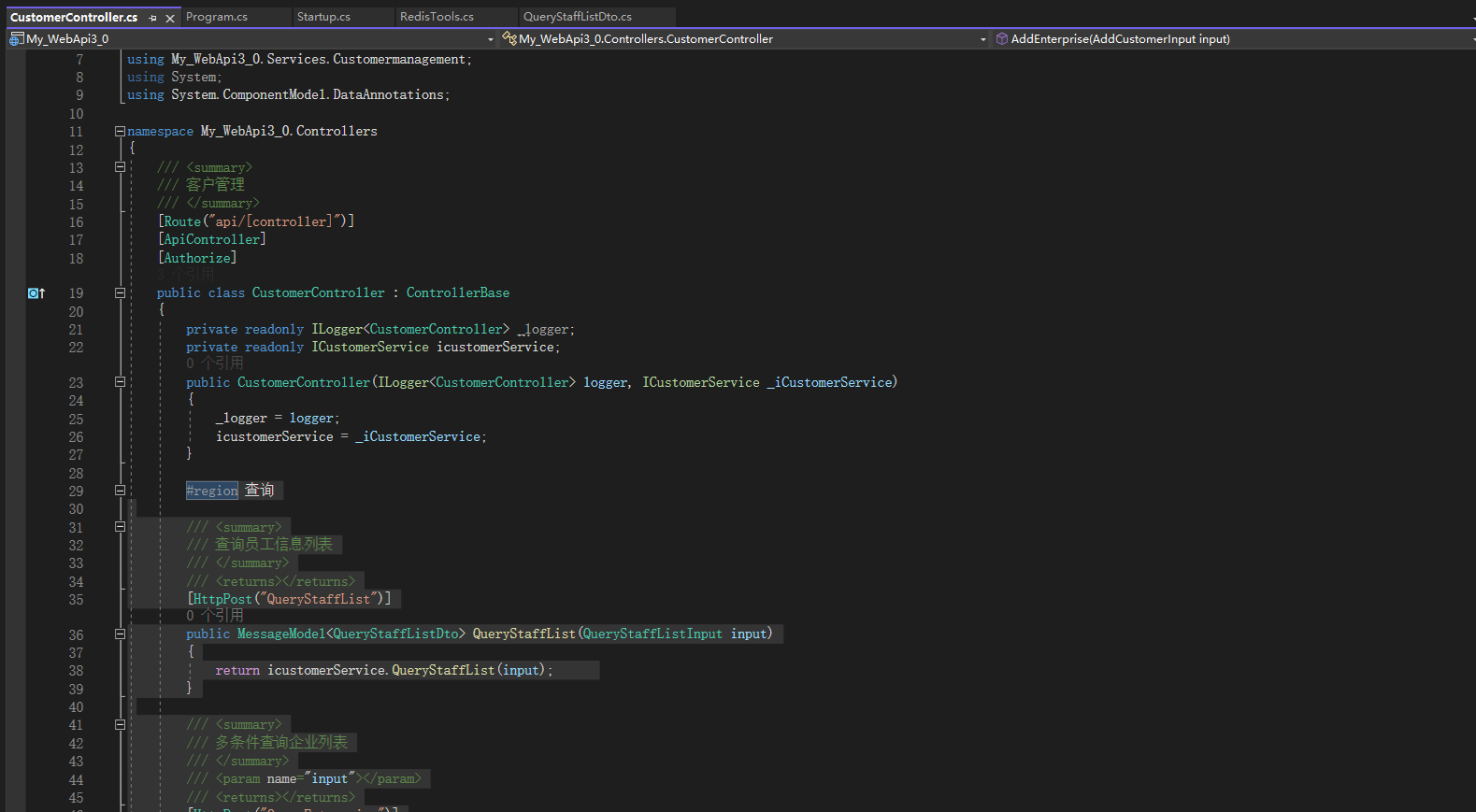Click the icustomerService assignment on line 26
The height and width of the screenshot is (812, 1476).
tap(351, 437)
